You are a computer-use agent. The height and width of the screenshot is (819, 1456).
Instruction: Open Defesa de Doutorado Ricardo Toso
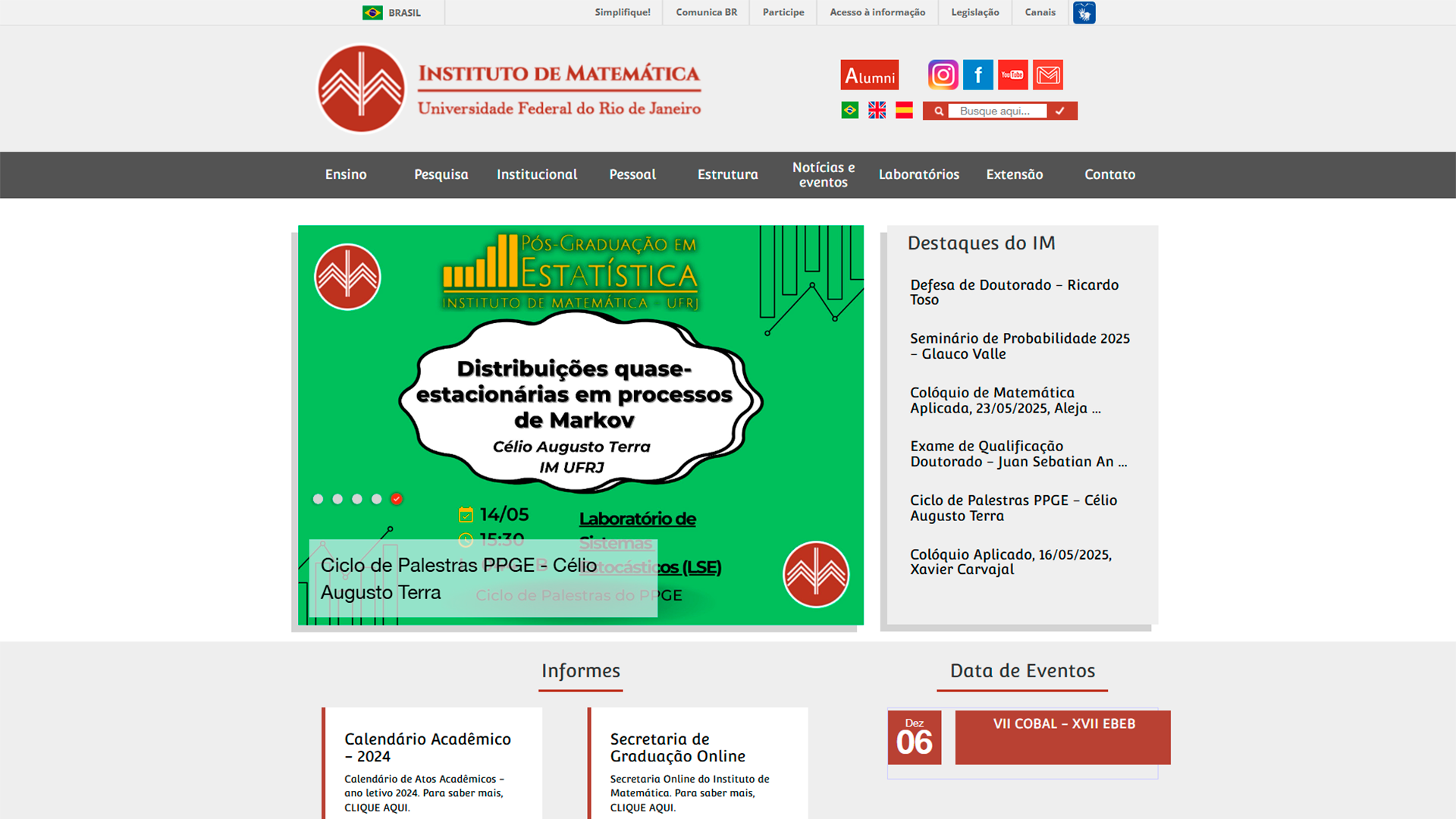(1014, 292)
